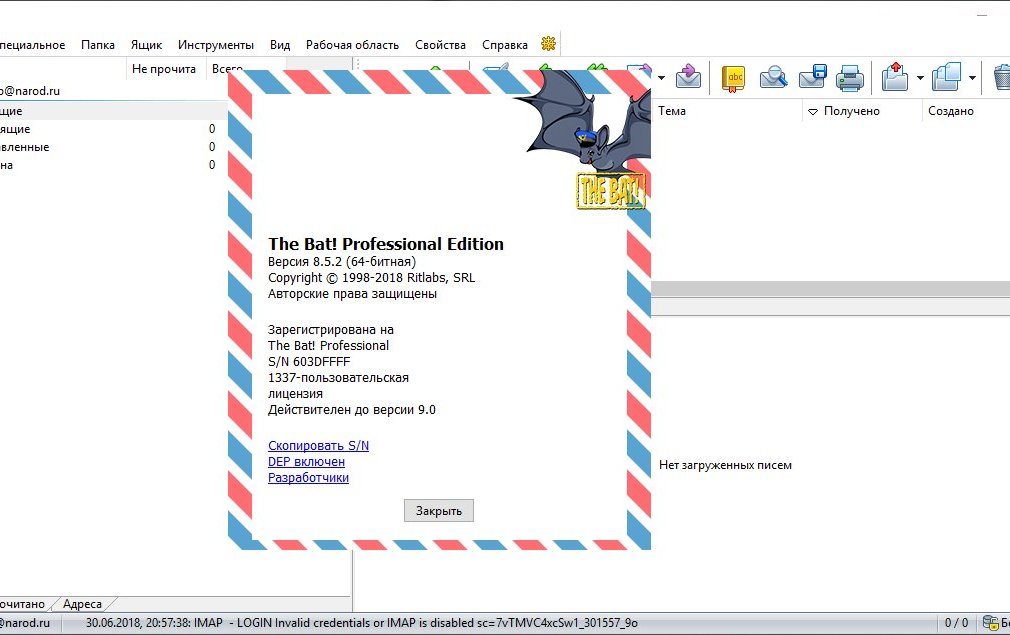Open dropdown arrow beside copy to folder
The image size is (1010, 635).
[x=972, y=78]
